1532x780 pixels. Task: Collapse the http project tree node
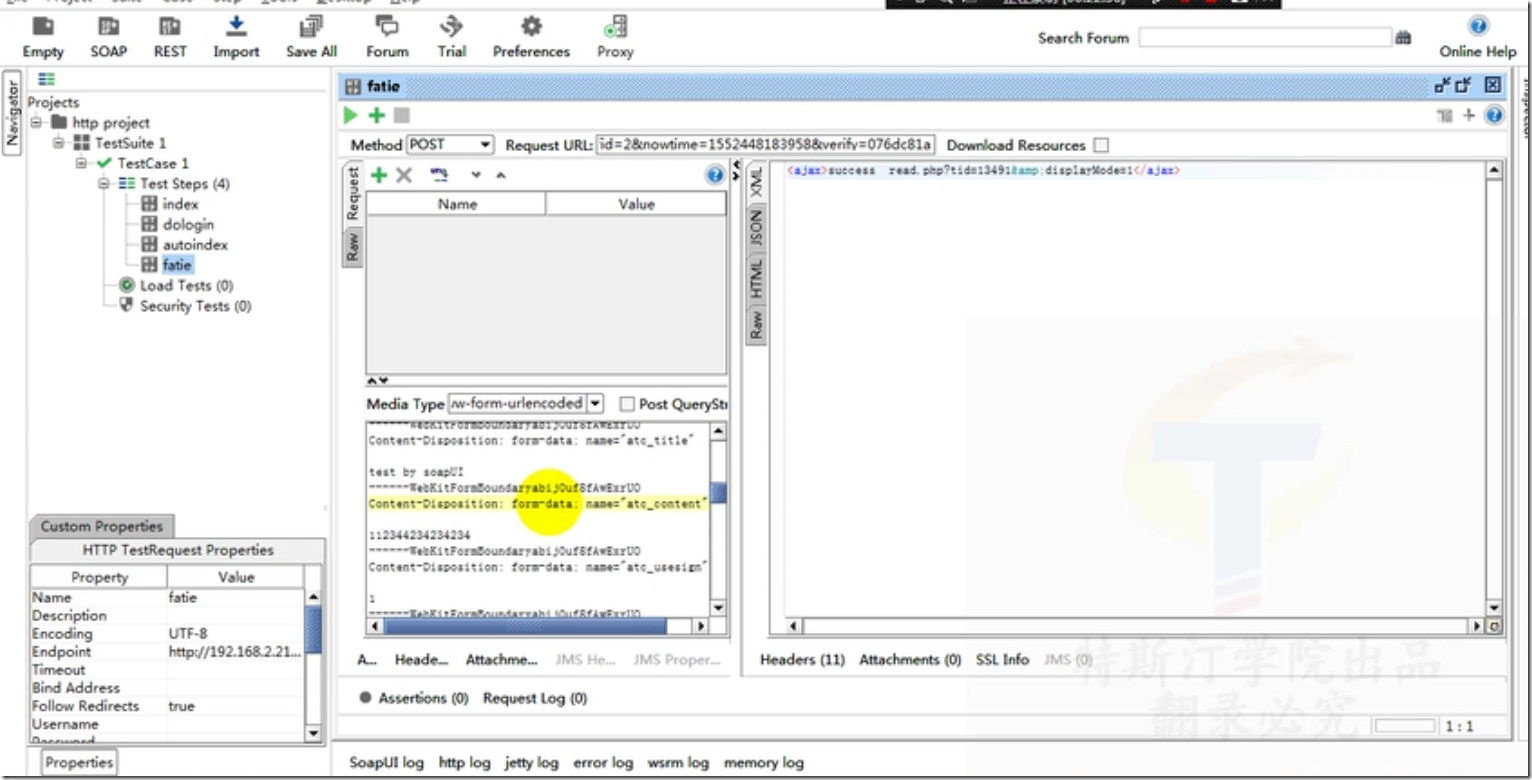(37, 123)
